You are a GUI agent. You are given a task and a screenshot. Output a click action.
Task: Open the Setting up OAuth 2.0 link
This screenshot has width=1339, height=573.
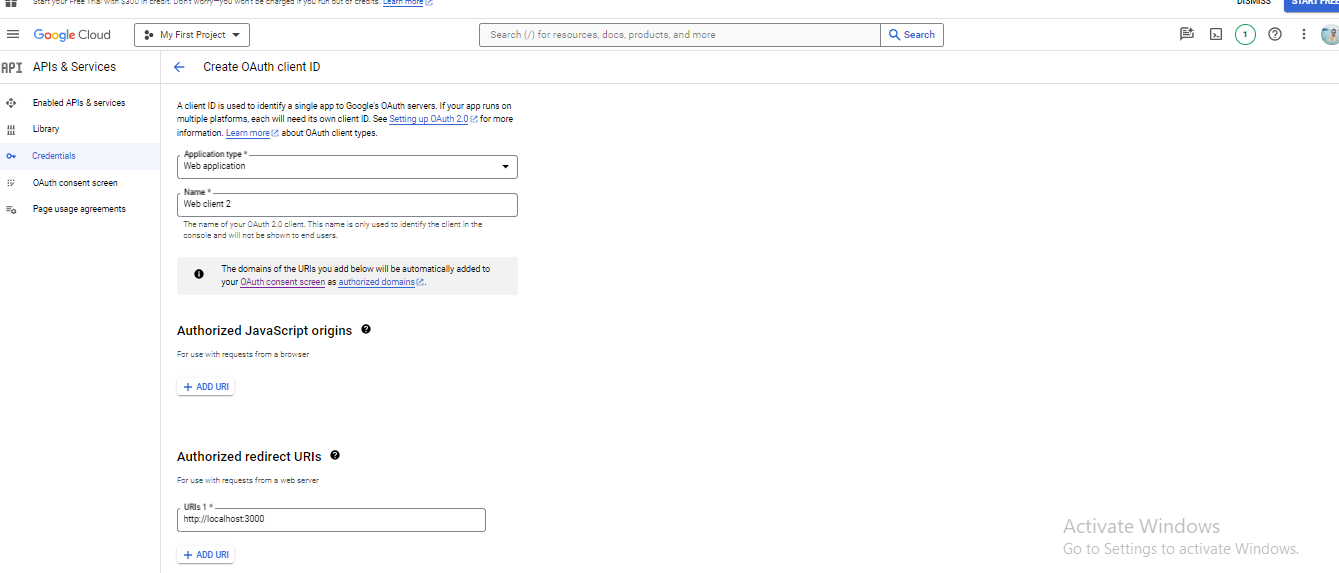click(433, 119)
